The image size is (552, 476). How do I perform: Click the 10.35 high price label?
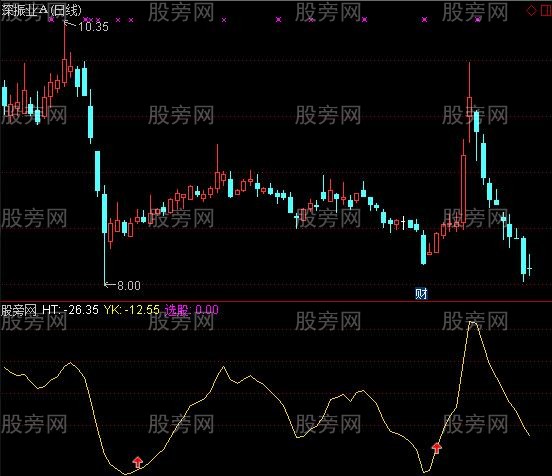[x=93, y=27]
